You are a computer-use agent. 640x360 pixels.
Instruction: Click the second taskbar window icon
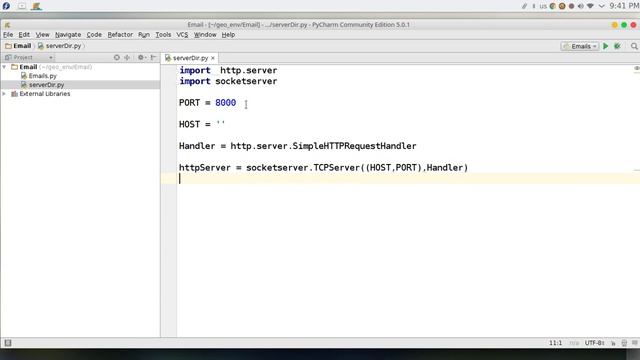22,6
